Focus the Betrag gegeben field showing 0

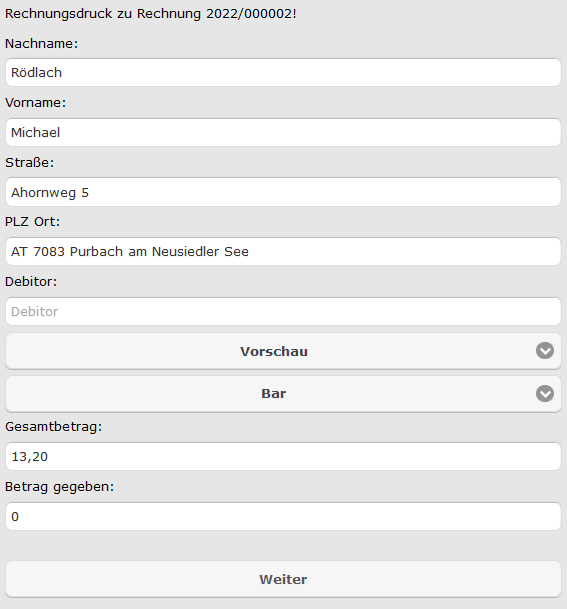(x=283, y=517)
